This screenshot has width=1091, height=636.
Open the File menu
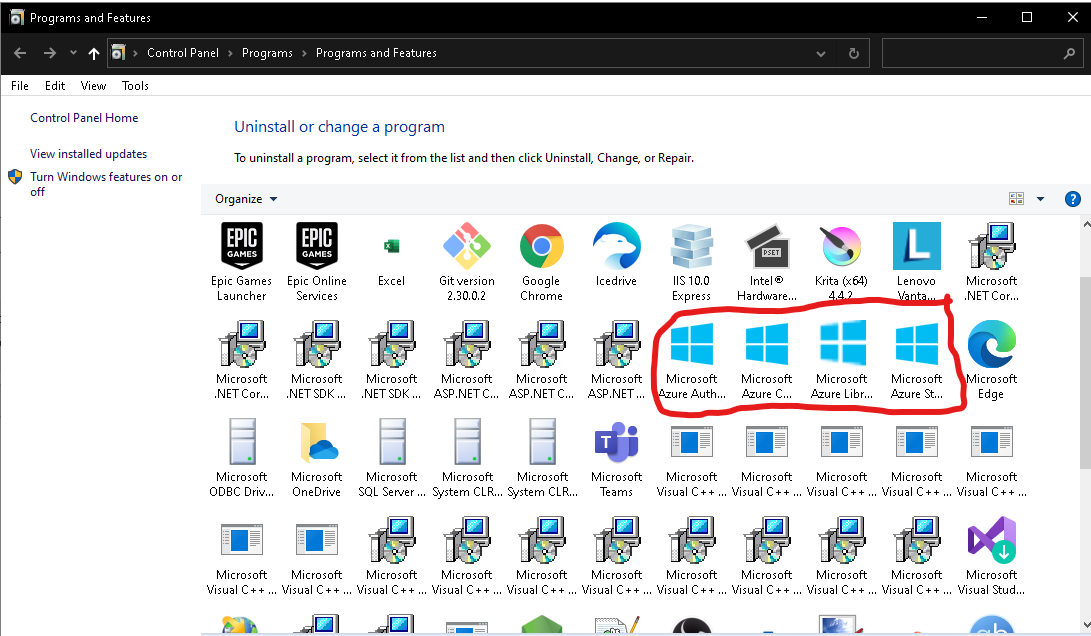(19, 86)
